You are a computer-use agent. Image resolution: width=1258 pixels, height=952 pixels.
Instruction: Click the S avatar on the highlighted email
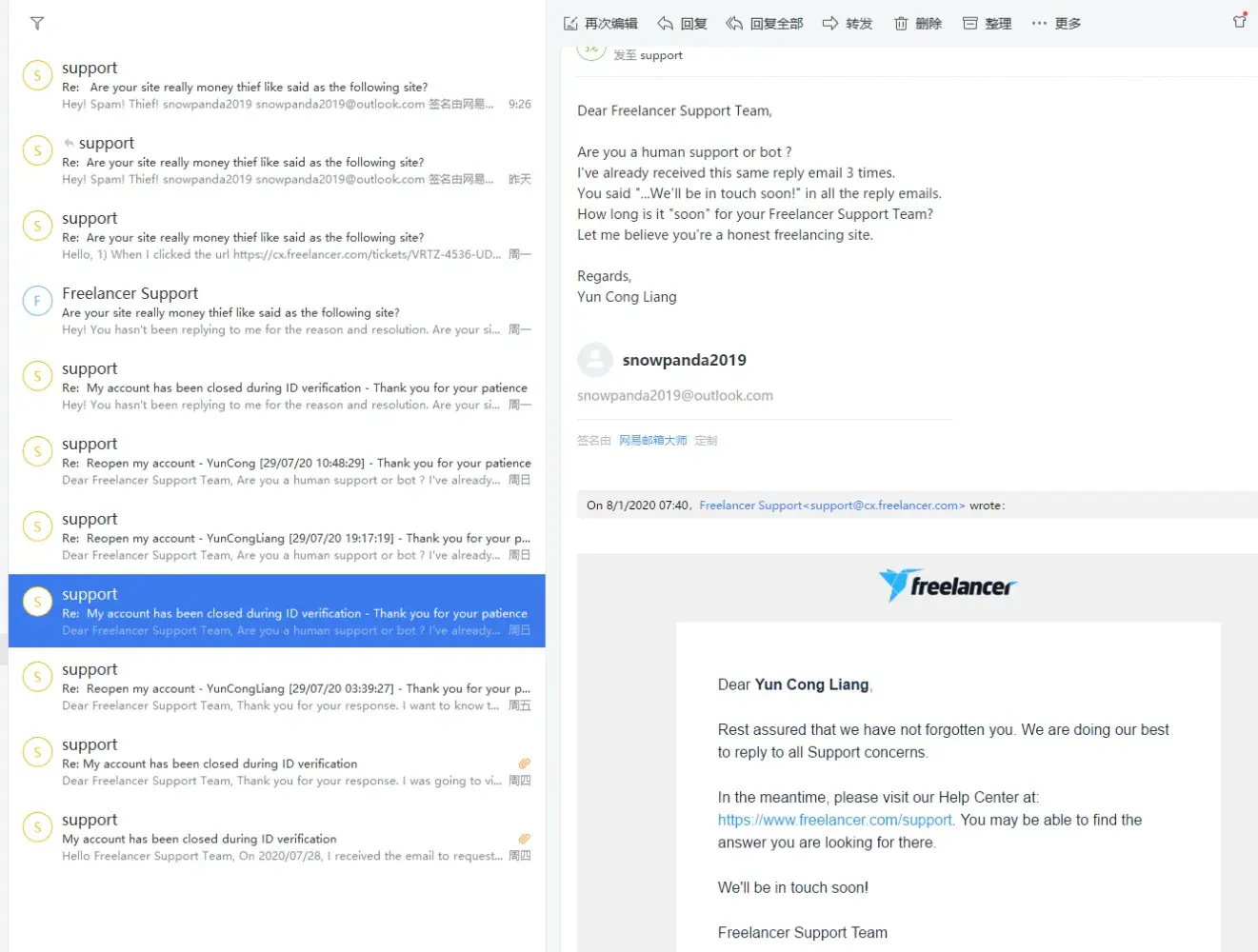coord(37,602)
